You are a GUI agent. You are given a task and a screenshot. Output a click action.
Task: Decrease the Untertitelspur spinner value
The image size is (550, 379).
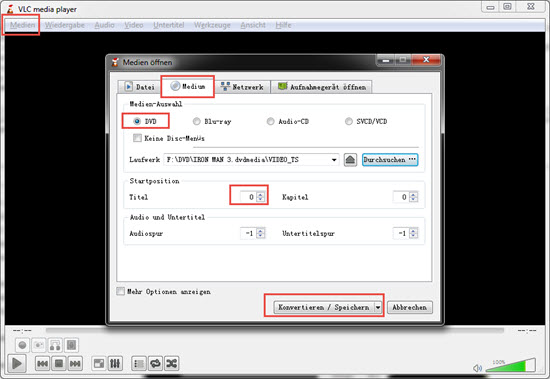coord(414,236)
